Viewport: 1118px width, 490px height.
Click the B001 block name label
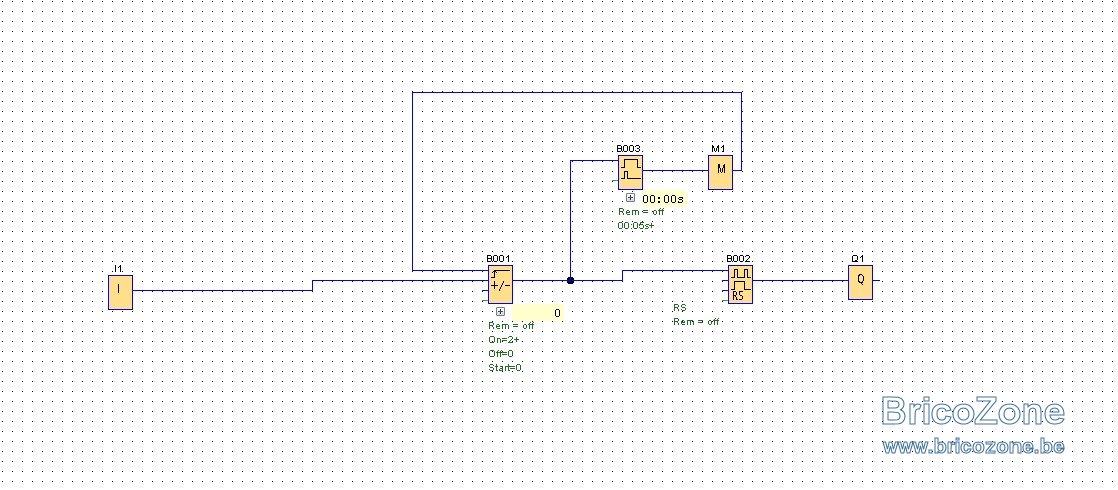(499, 259)
